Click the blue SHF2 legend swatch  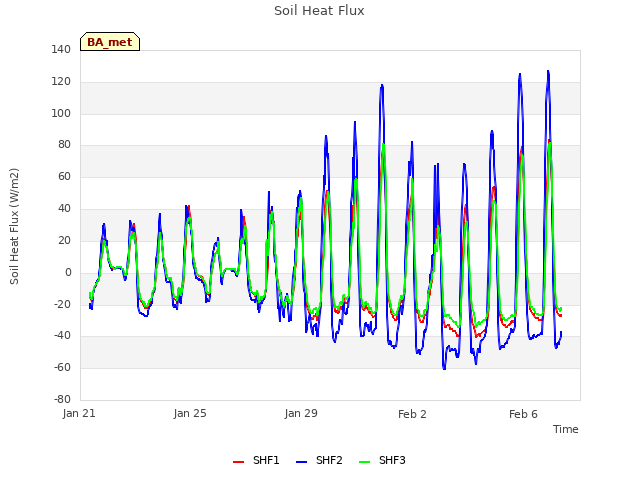301,462
